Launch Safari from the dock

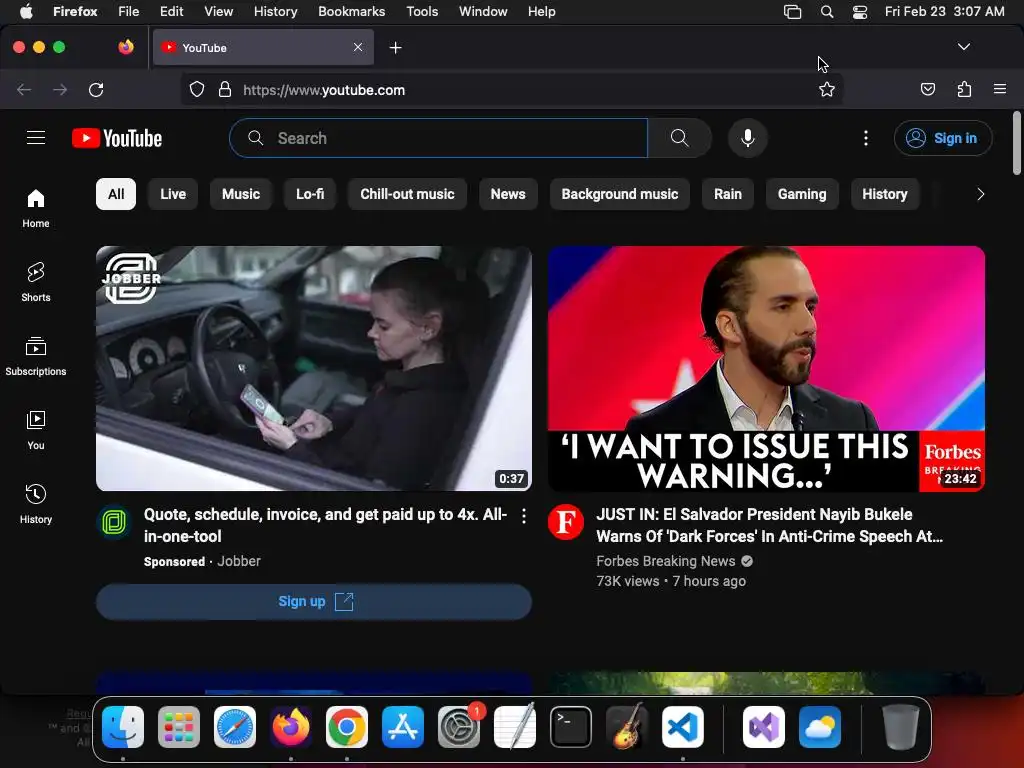point(235,727)
